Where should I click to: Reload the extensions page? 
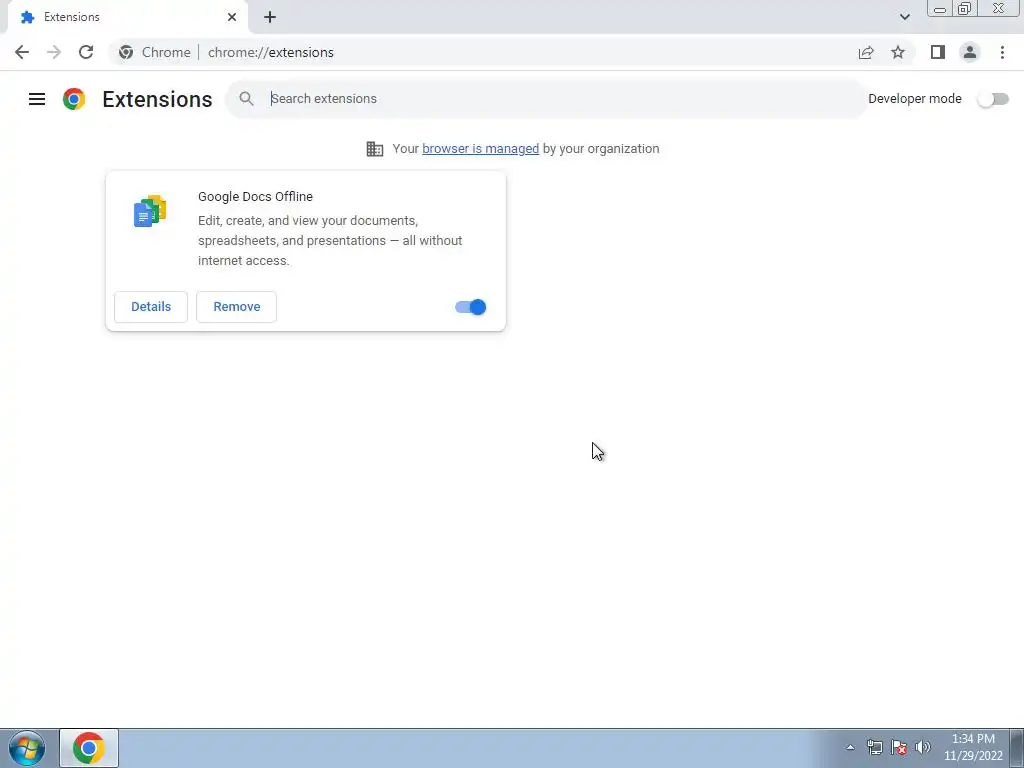tap(86, 52)
